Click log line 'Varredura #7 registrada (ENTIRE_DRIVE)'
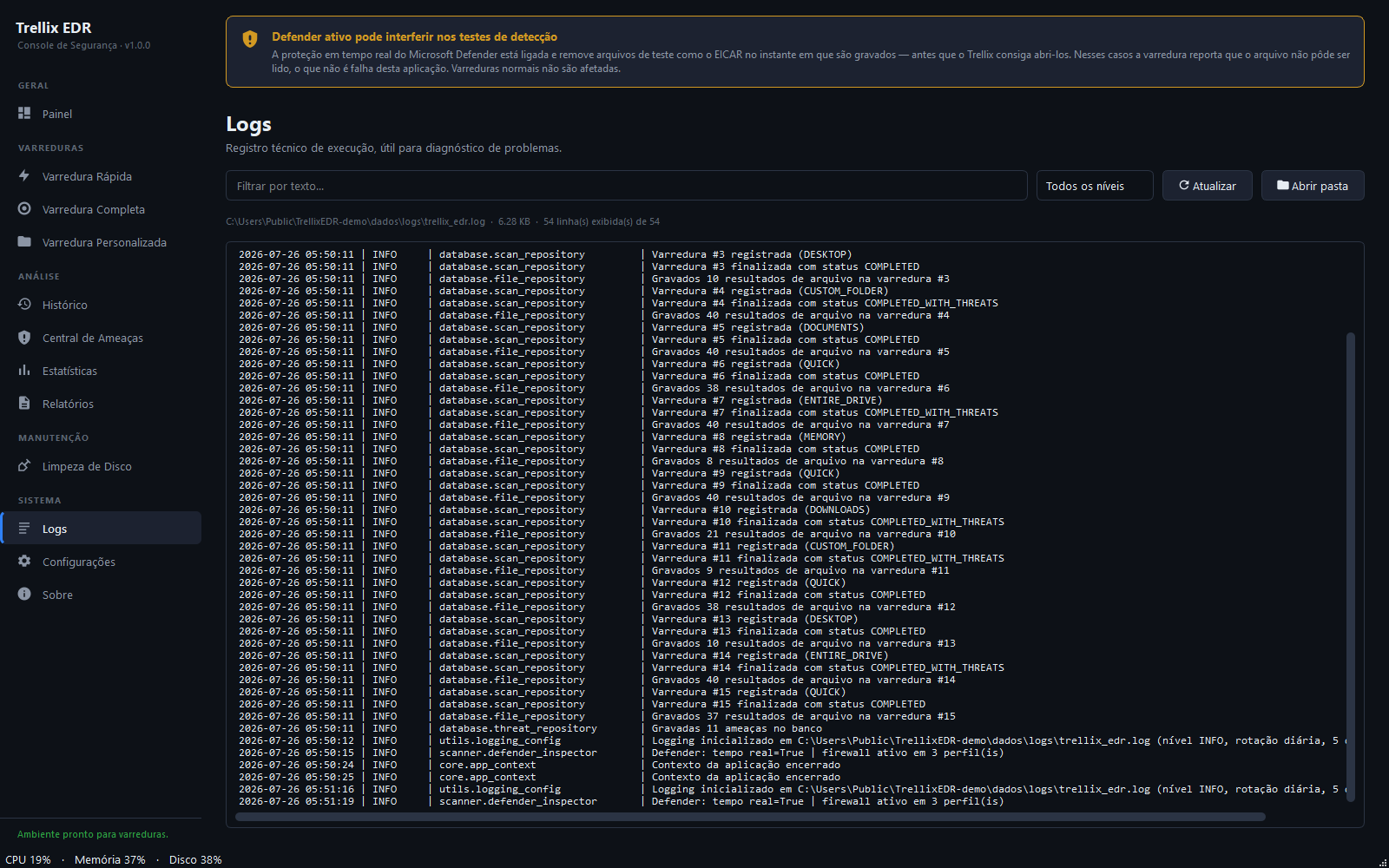 pyautogui.click(x=767, y=400)
